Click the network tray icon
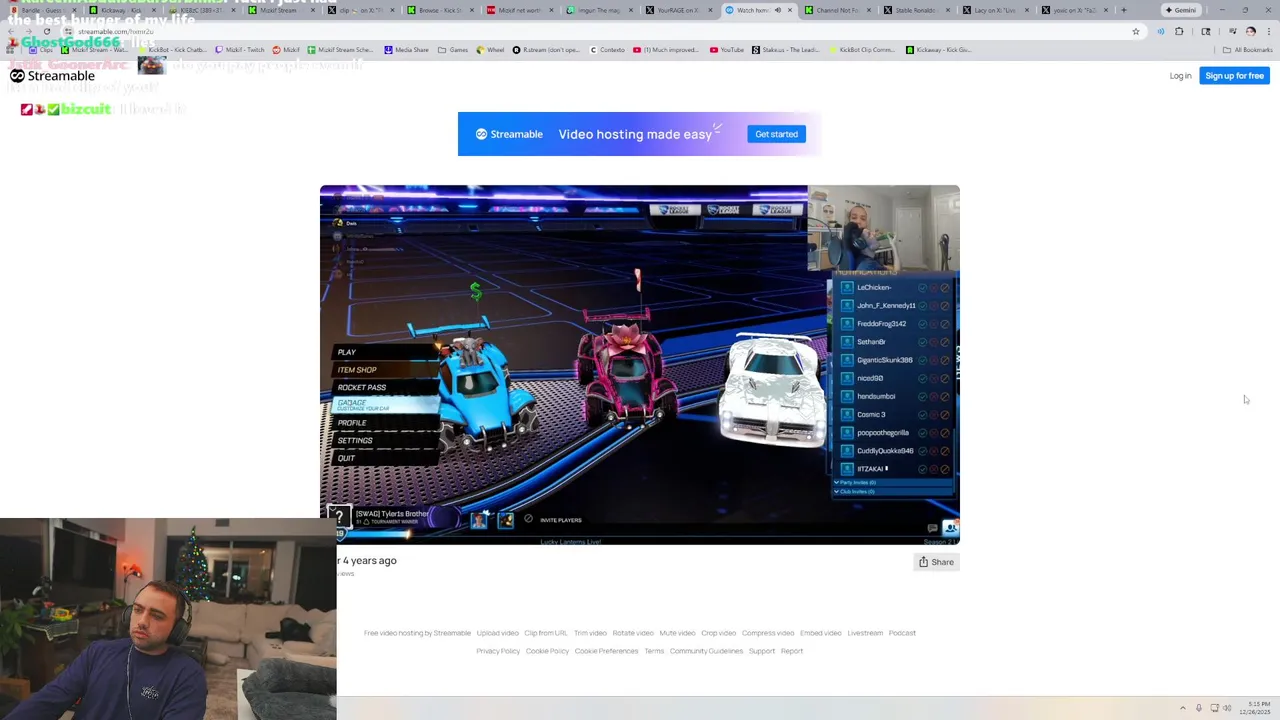Screen dimensions: 1280x720 [1215, 708]
